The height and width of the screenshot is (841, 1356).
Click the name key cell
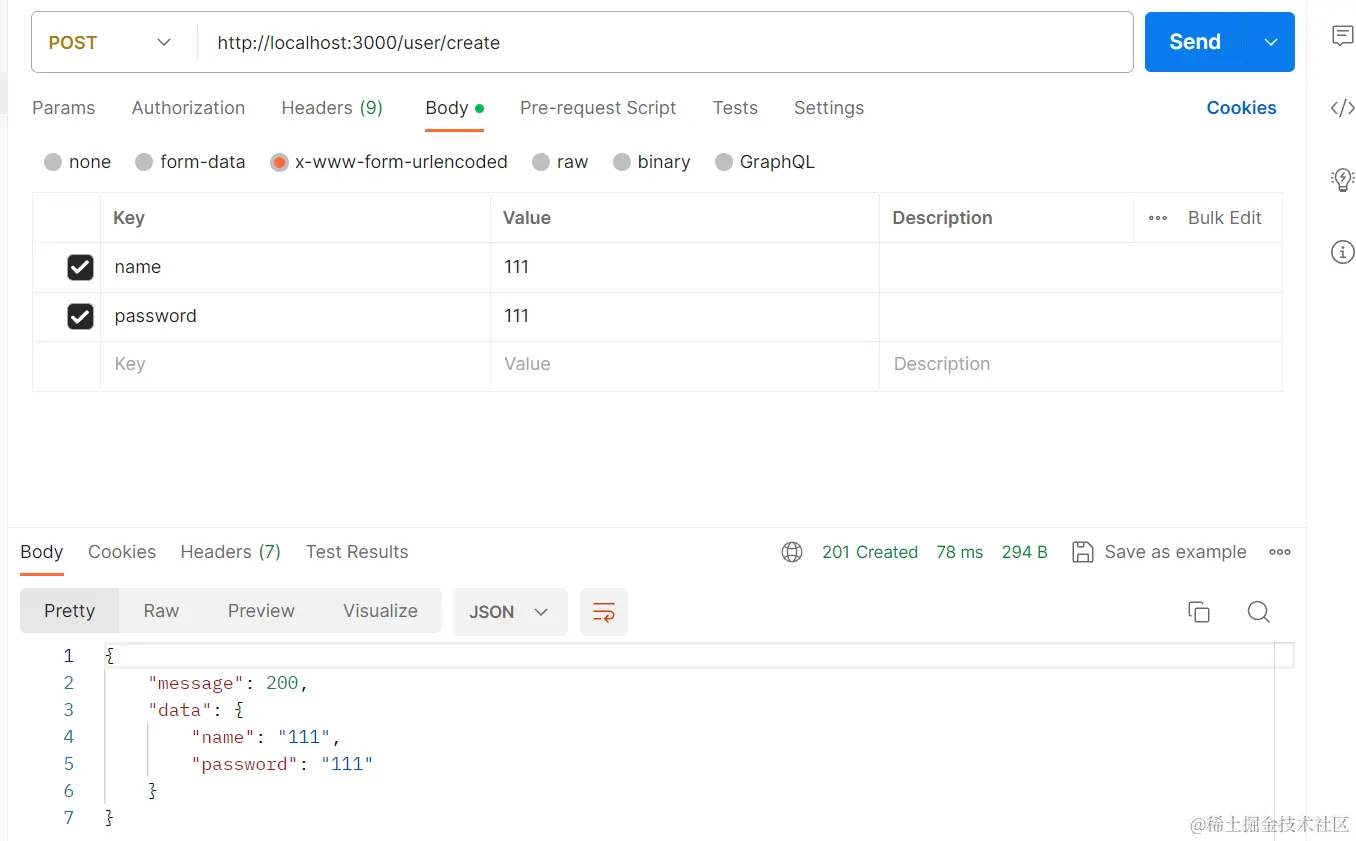click(x=295, y=267)
